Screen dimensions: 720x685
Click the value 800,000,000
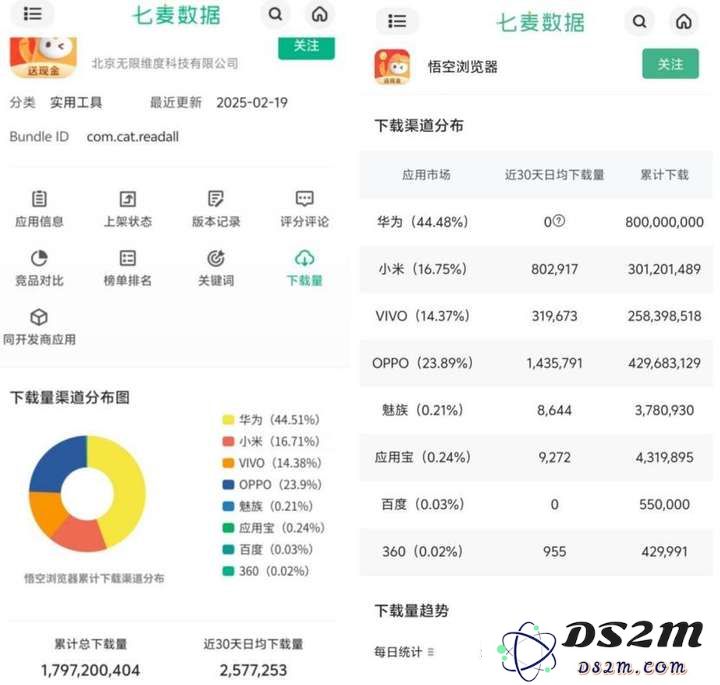pos(664,222)
